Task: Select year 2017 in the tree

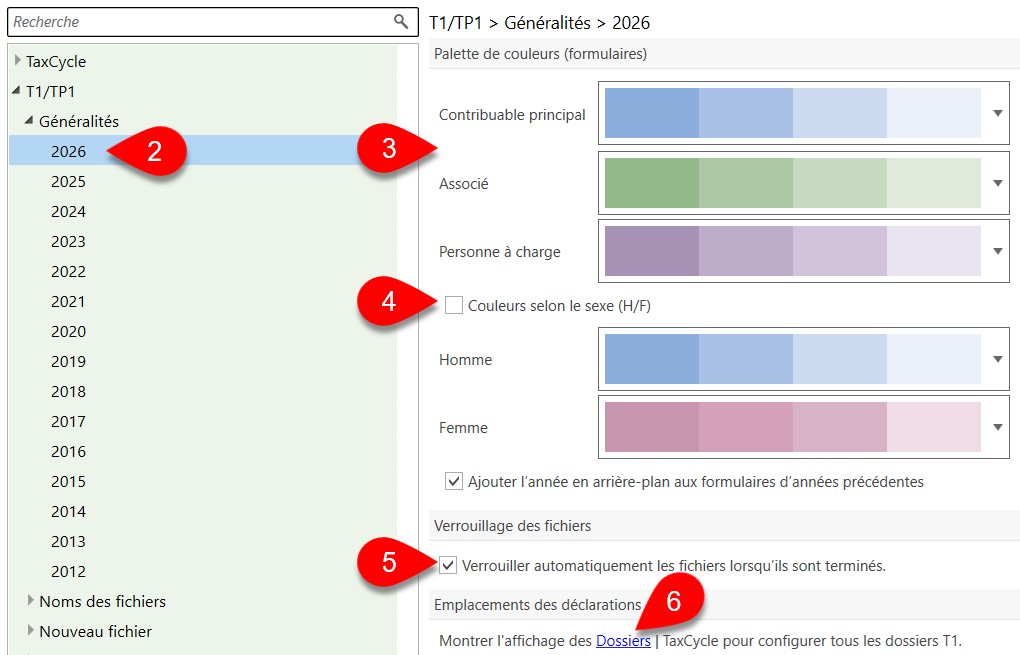Action: point(68,421)
